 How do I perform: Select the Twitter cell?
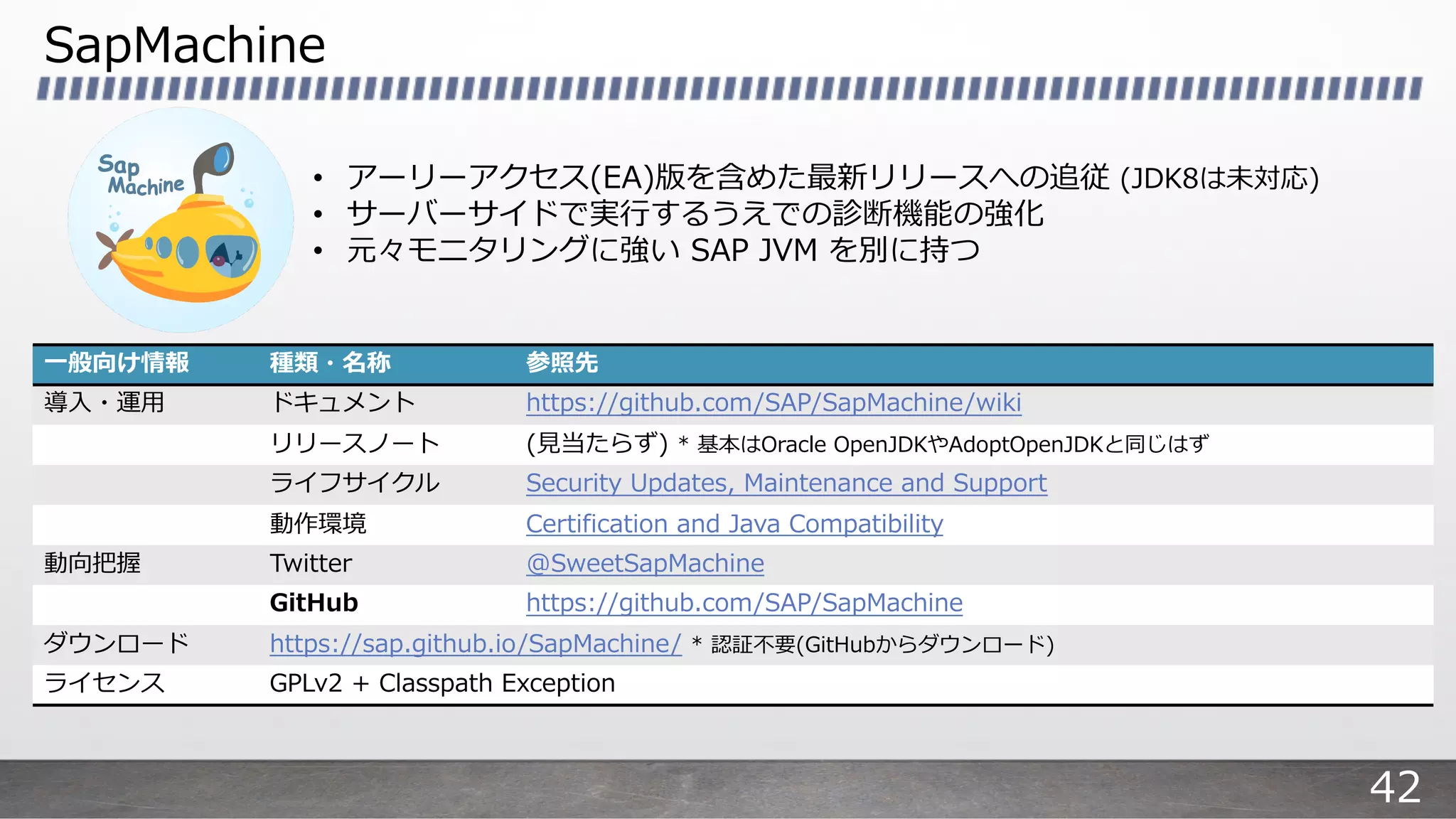point(311,563)
